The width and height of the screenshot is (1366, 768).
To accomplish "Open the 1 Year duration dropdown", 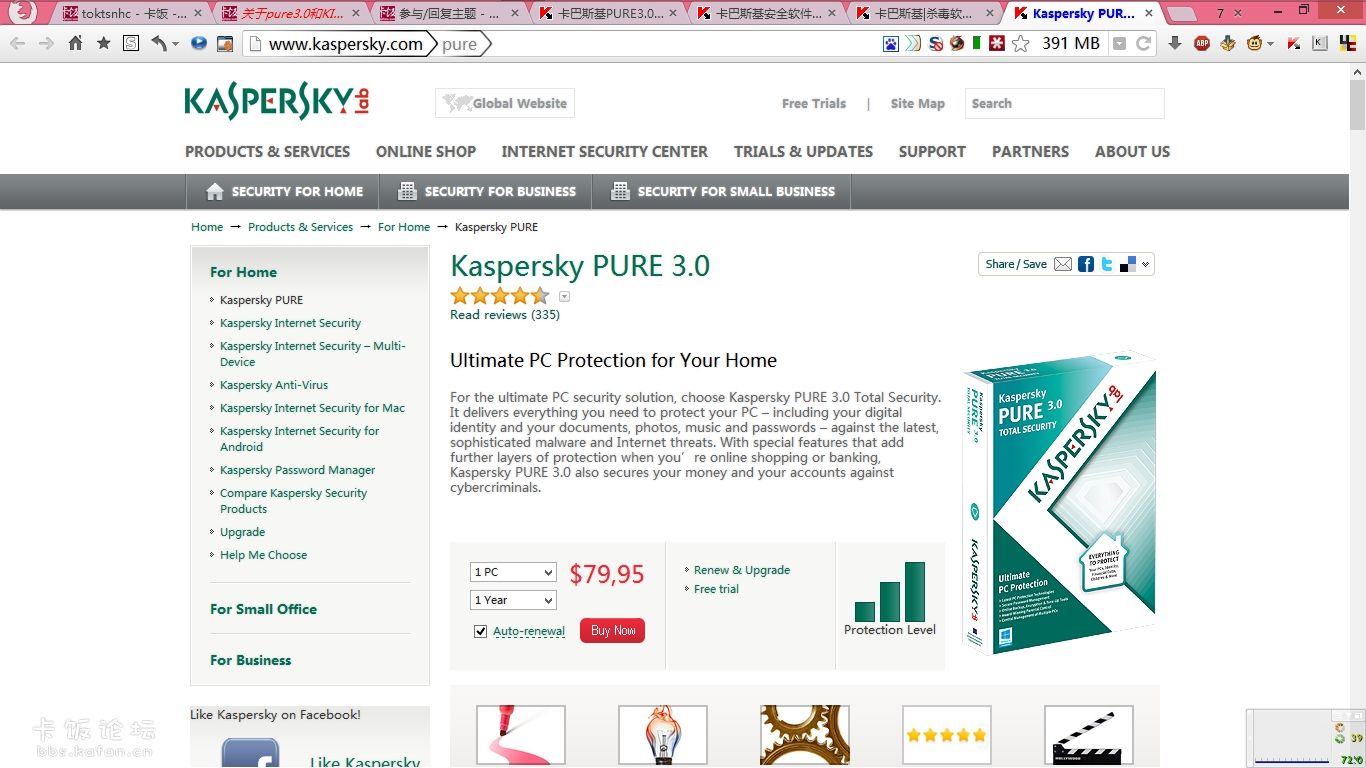I will pyautogui.click(x=513, y=600).
